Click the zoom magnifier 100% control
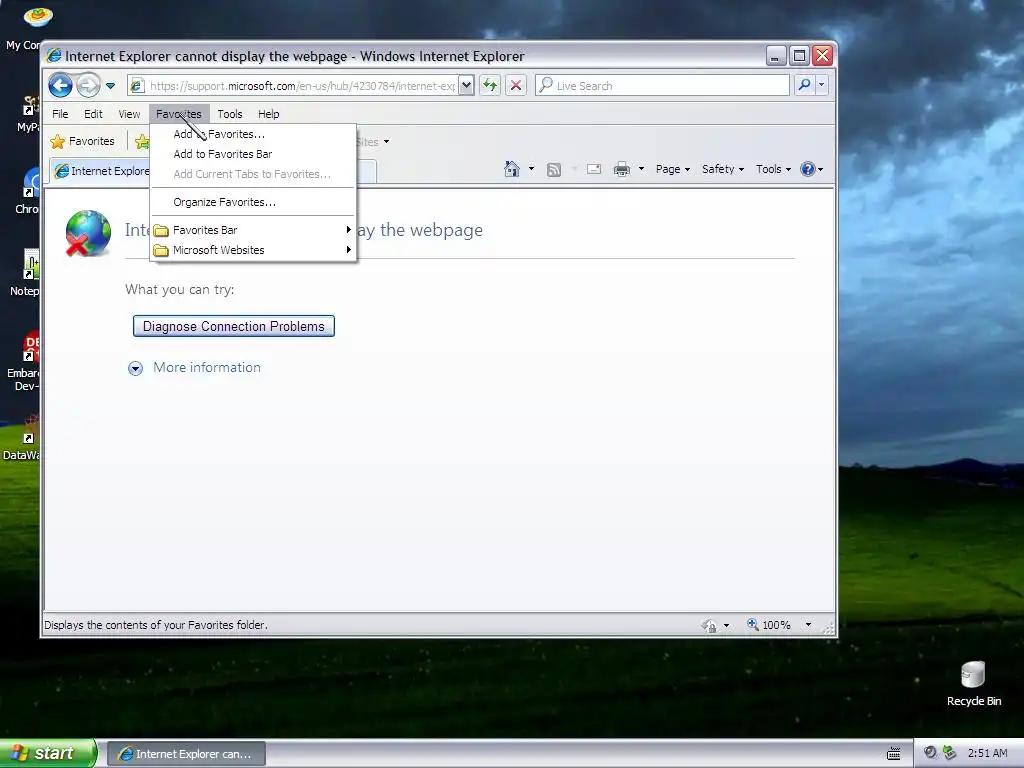1024x768 pixels. [769, 625]
